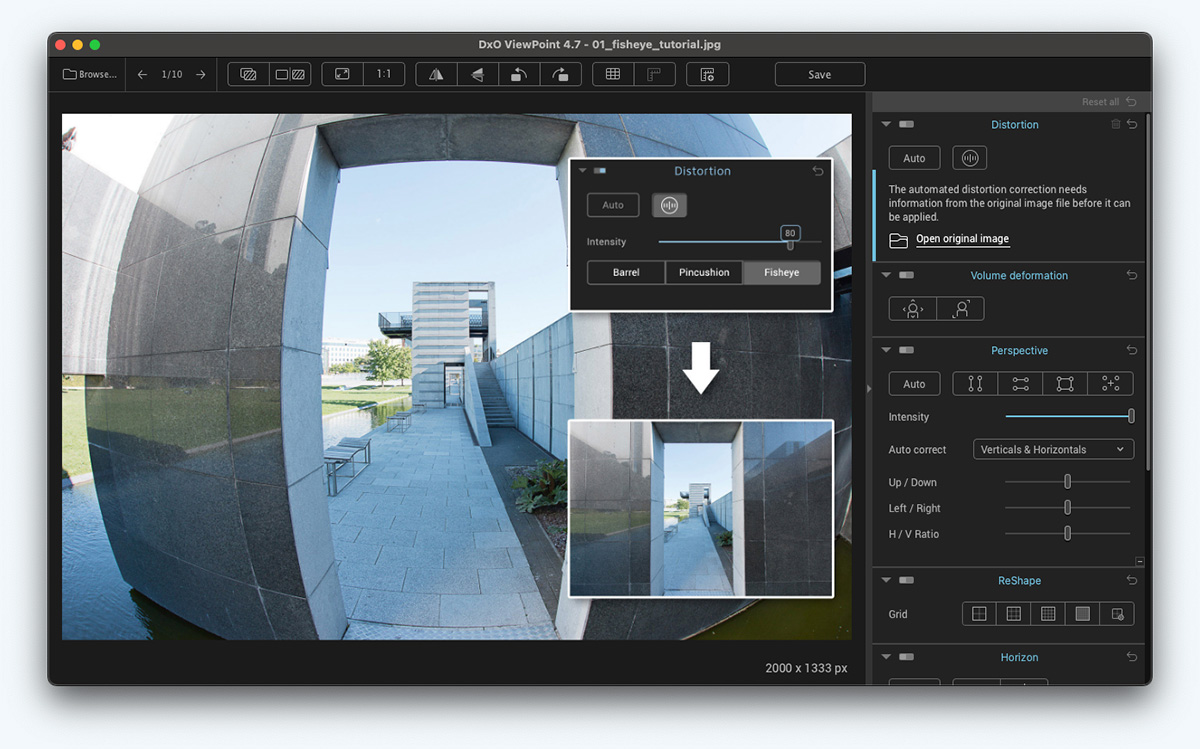
Task: Switch to side-by-side compare view
Action: (x=290, y=75)
